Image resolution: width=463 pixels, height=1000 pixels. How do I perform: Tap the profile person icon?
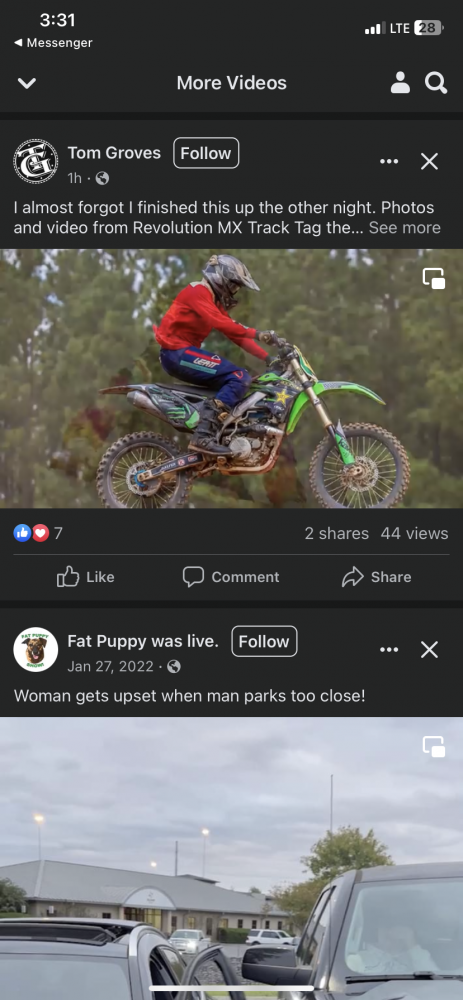click(x=400, y=83)
